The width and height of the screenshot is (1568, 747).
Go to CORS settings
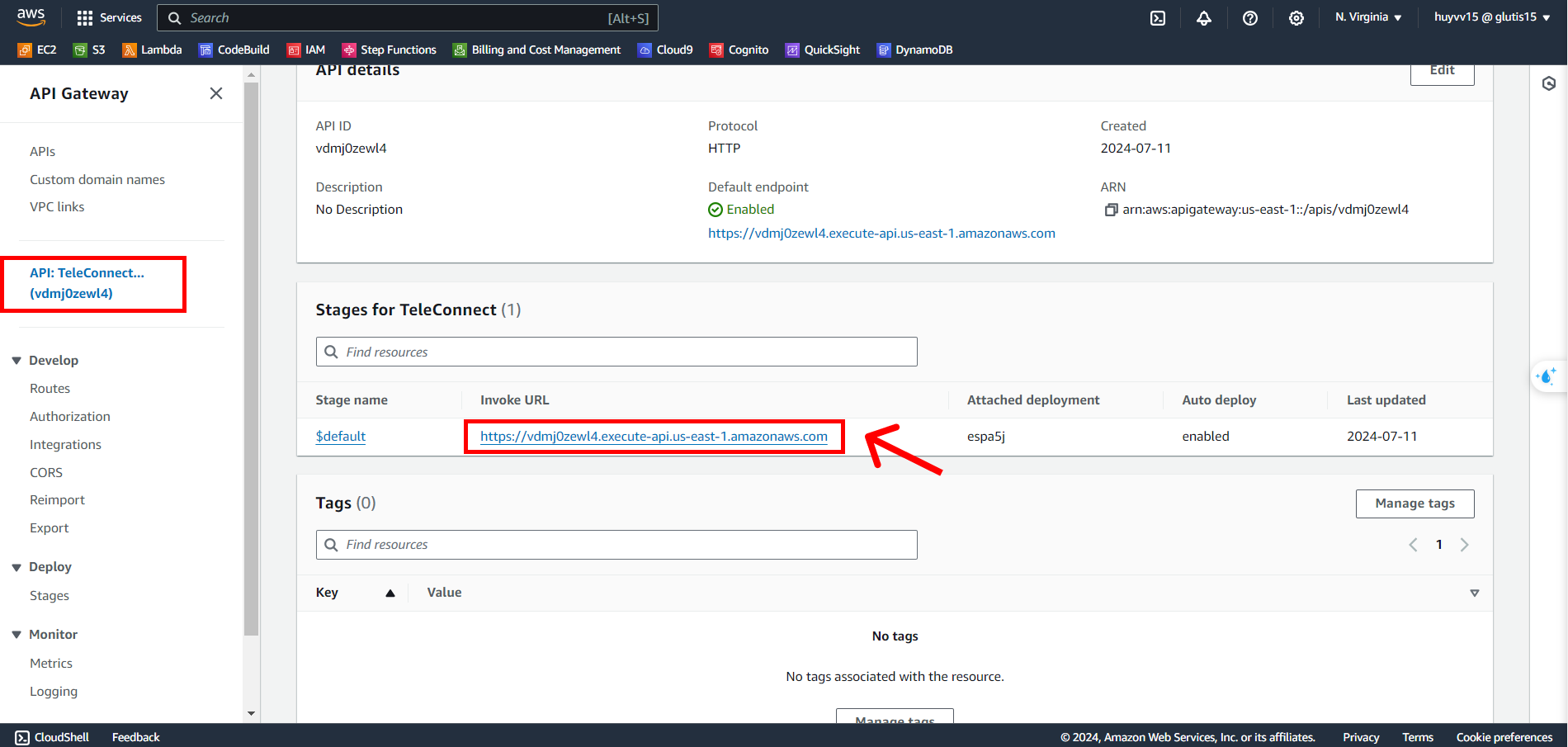(46, 473)
